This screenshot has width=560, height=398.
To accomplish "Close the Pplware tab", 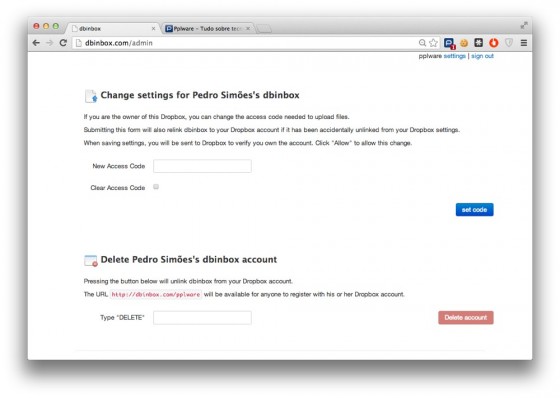I will [248, 28].
